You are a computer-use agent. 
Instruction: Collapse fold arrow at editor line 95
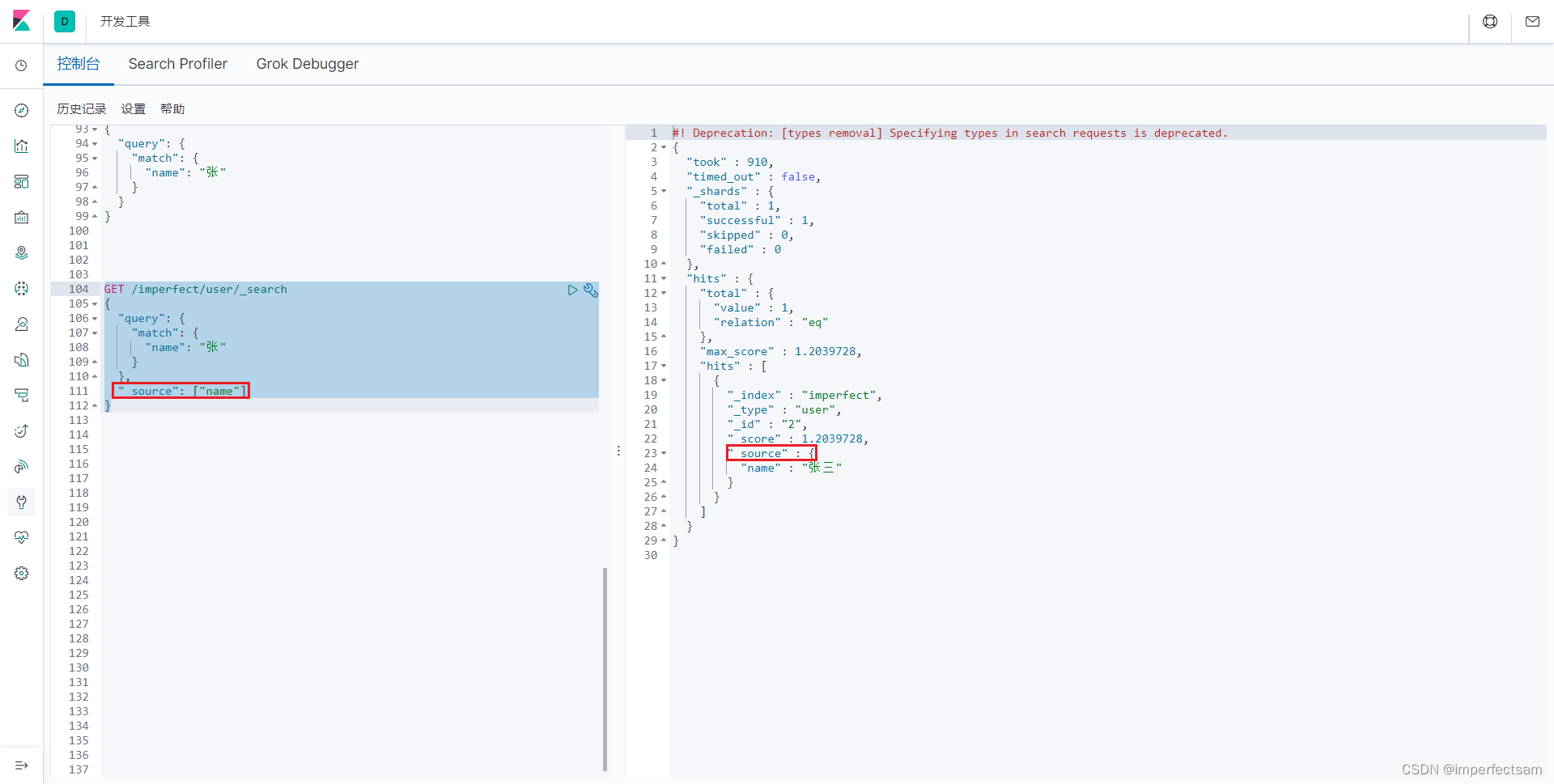[95, 159]
